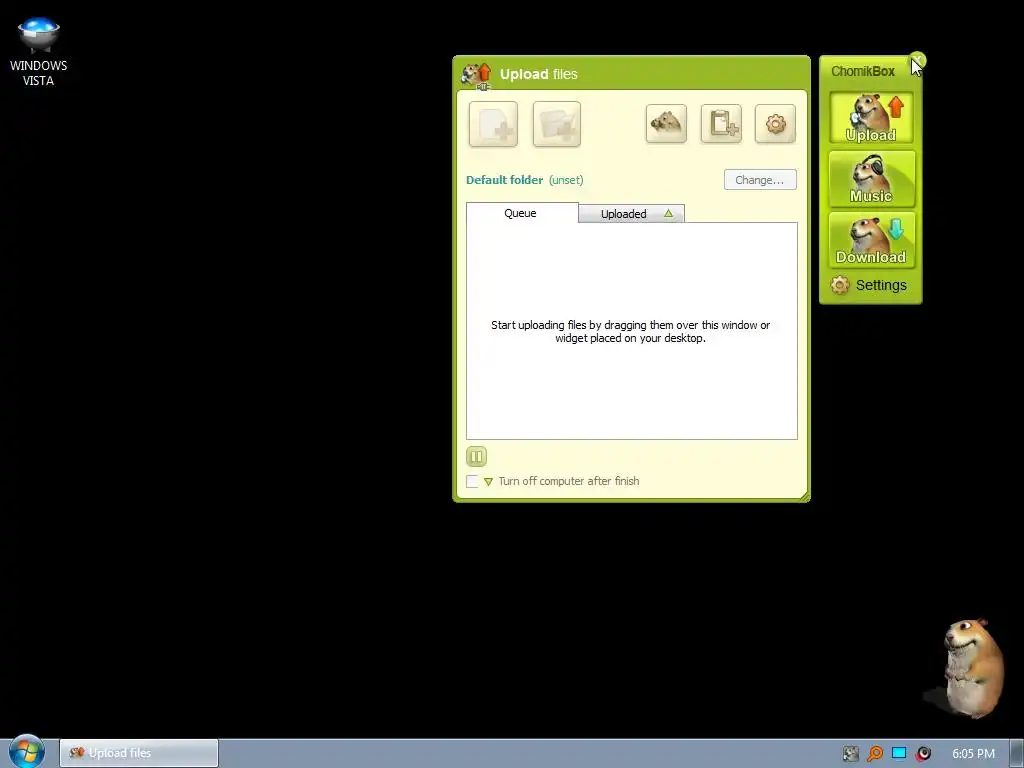Click the drag files instruction text in queue
The height and width of the screenshot is (768, 1024).
[631, 332]
